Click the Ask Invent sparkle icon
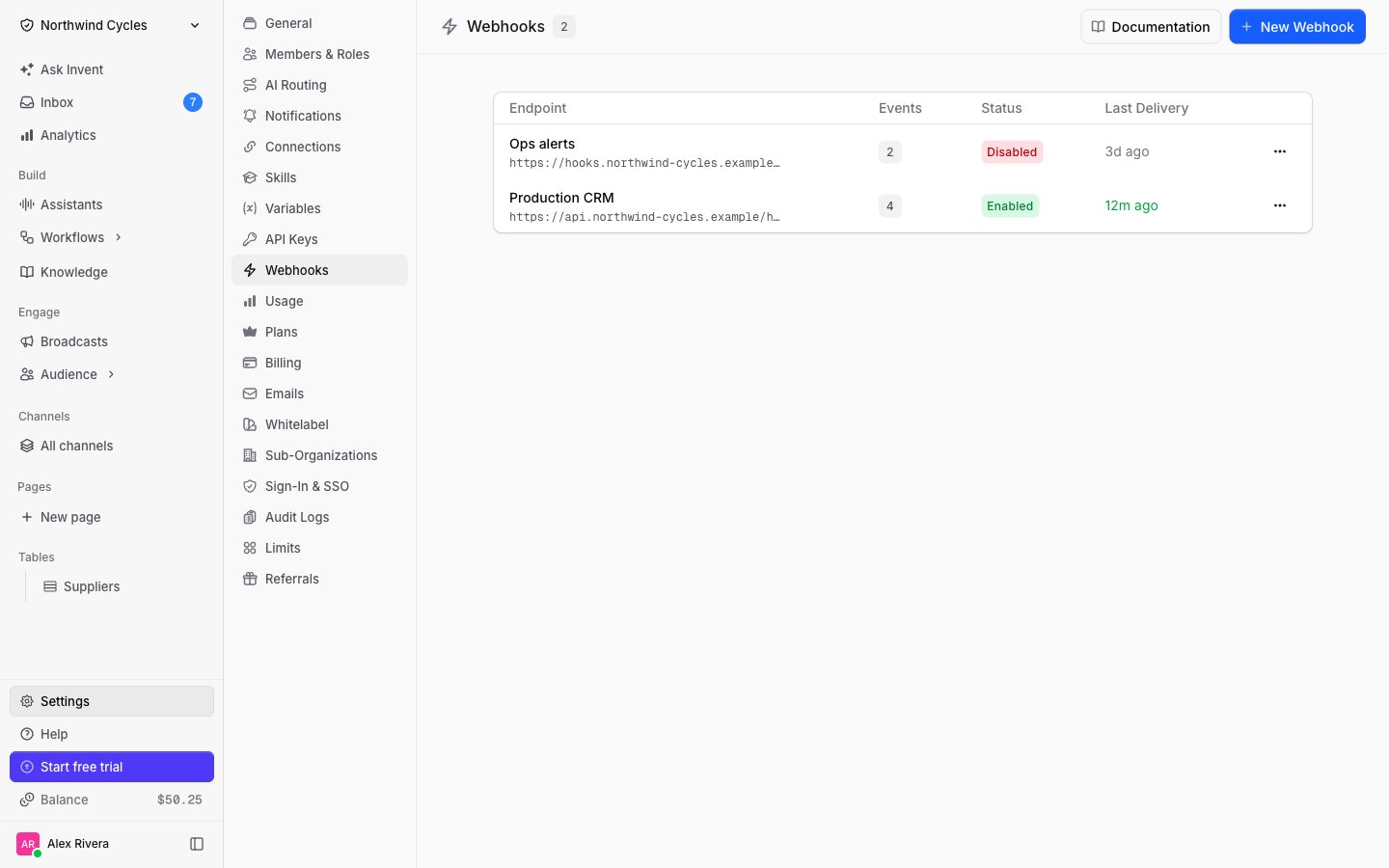 coord(27,69)
